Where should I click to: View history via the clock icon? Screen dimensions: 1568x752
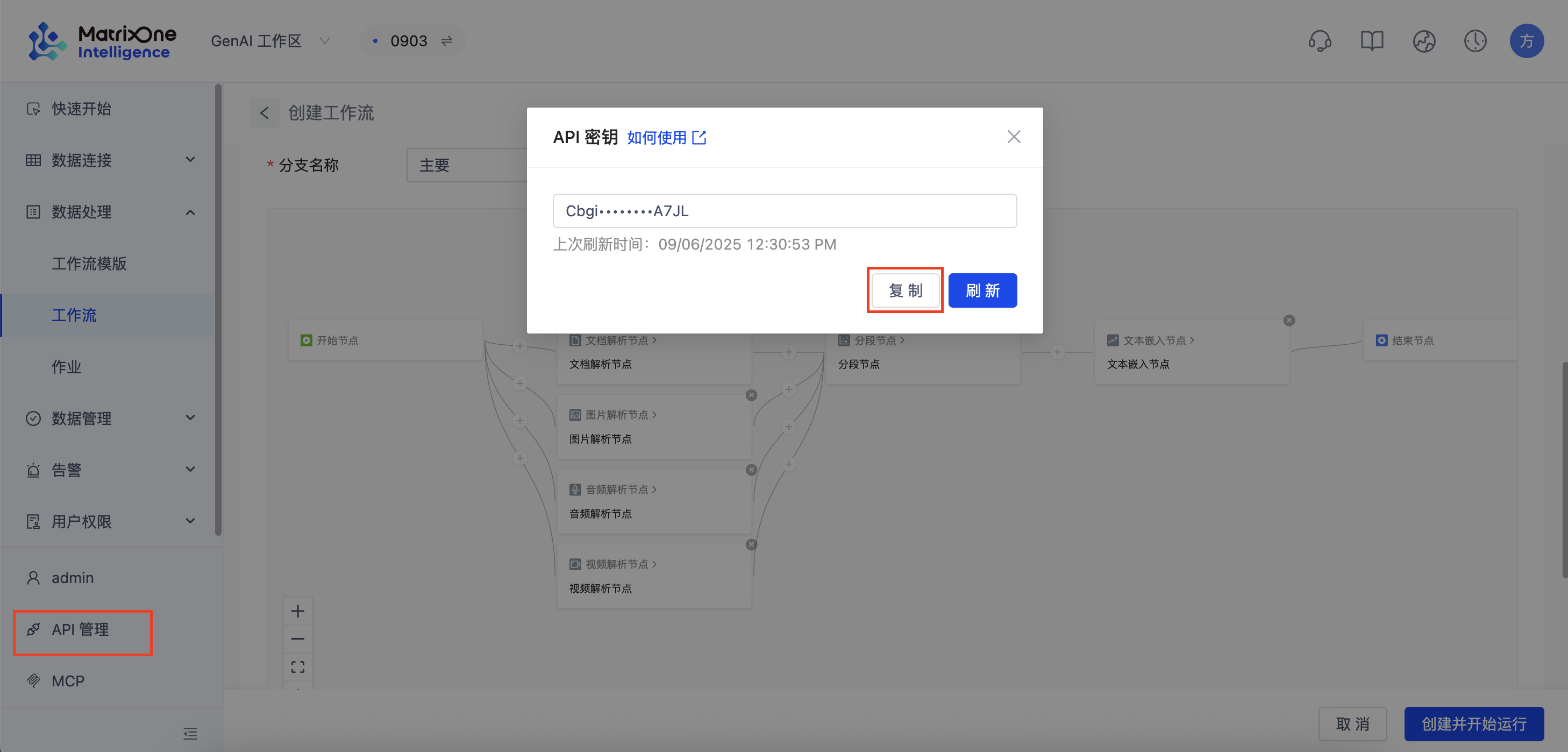1475,41
